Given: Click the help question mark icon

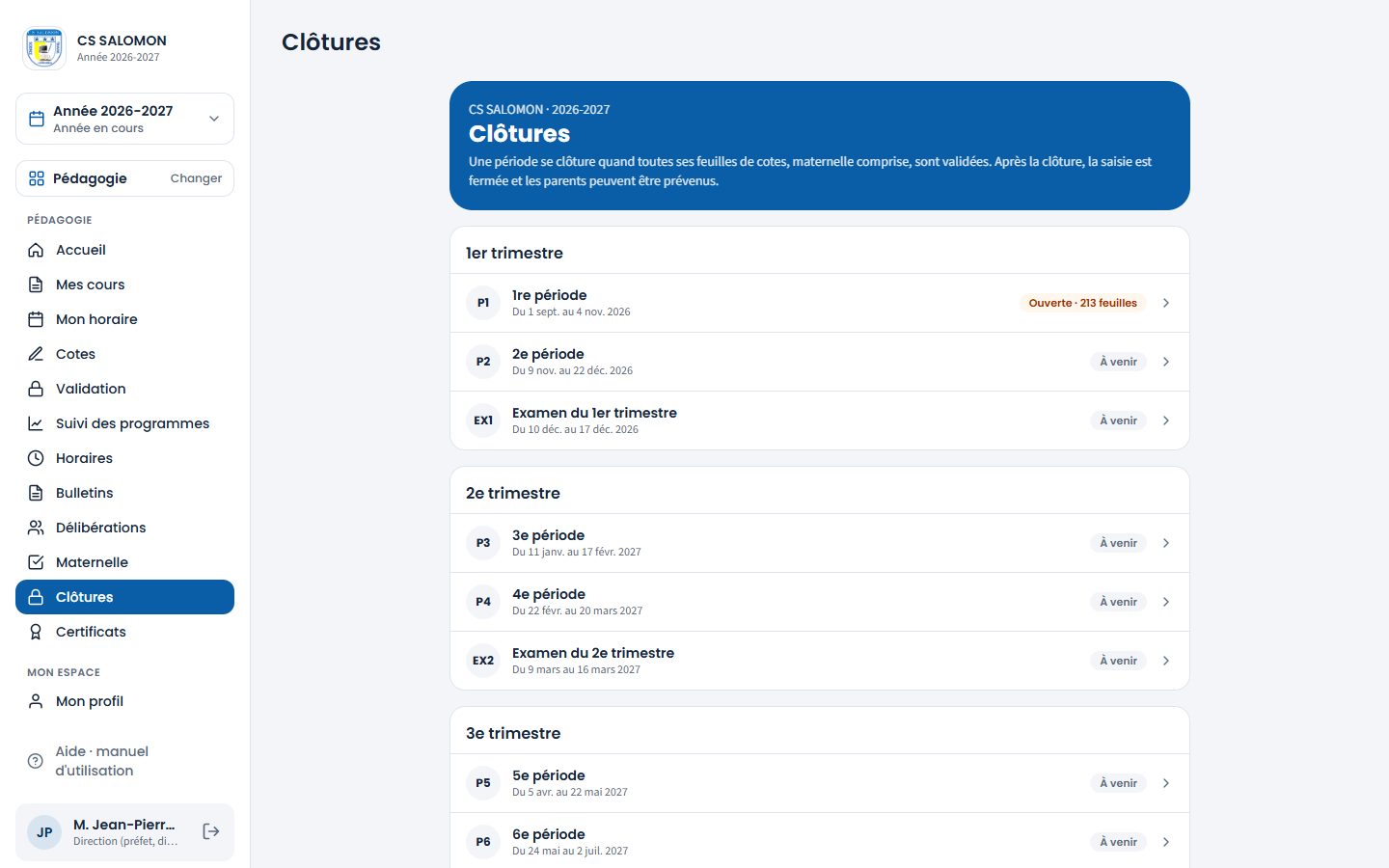Looking at the screenshot, I should pos(36,761).
